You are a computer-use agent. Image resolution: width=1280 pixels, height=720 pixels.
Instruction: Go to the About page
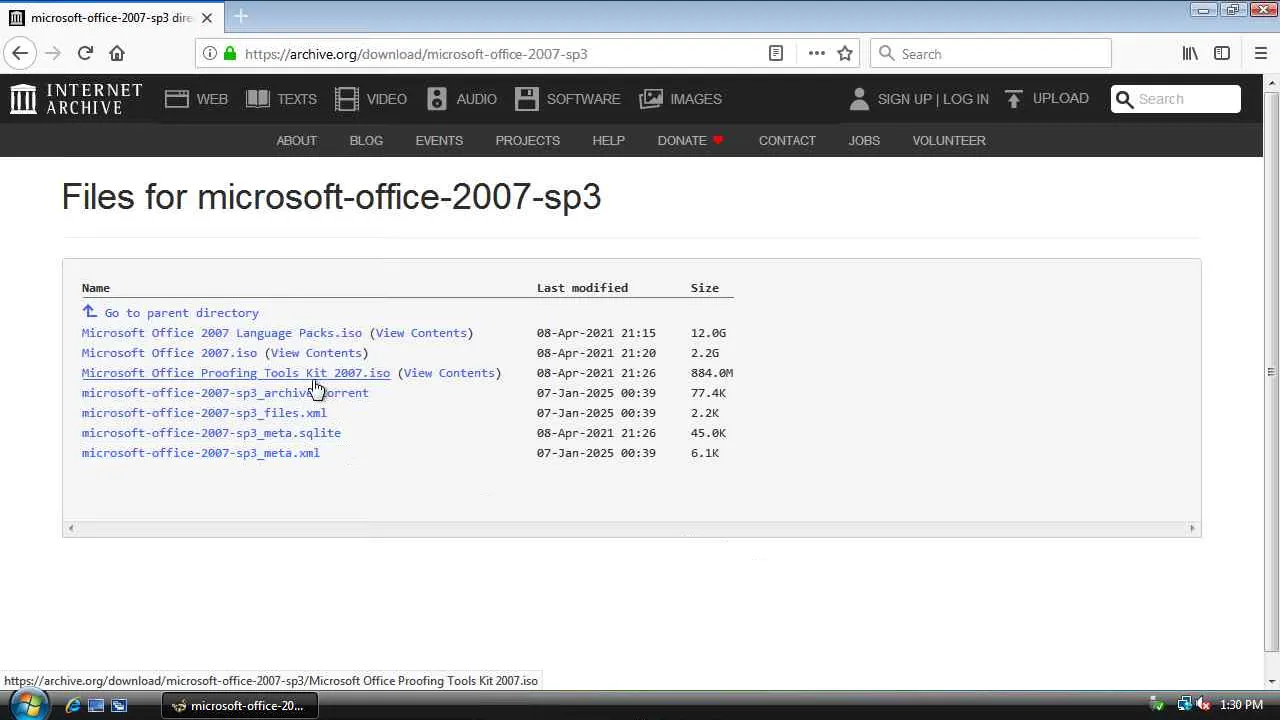click(x=296, y=141)
